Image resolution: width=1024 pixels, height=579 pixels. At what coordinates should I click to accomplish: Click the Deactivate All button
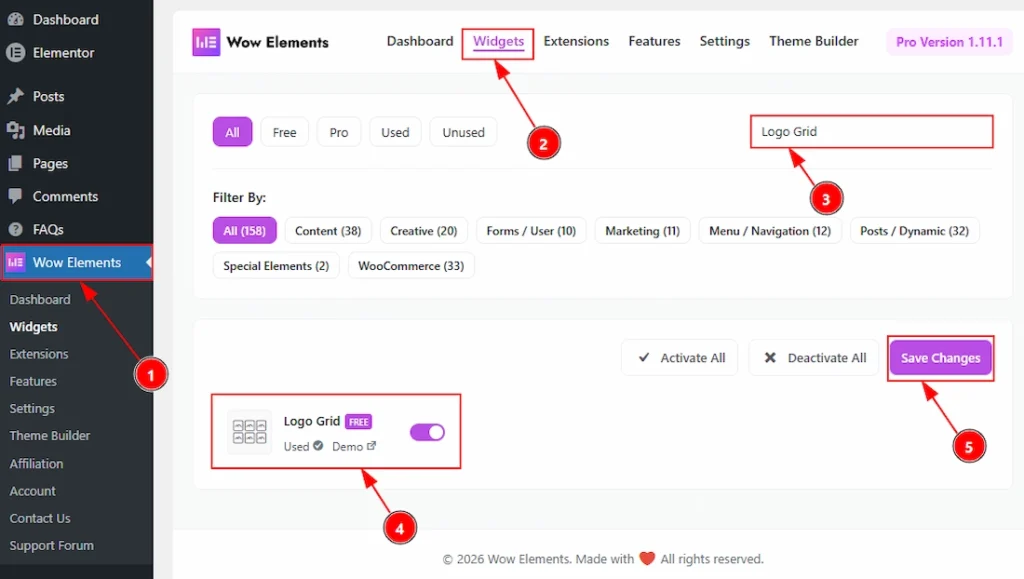814,358
